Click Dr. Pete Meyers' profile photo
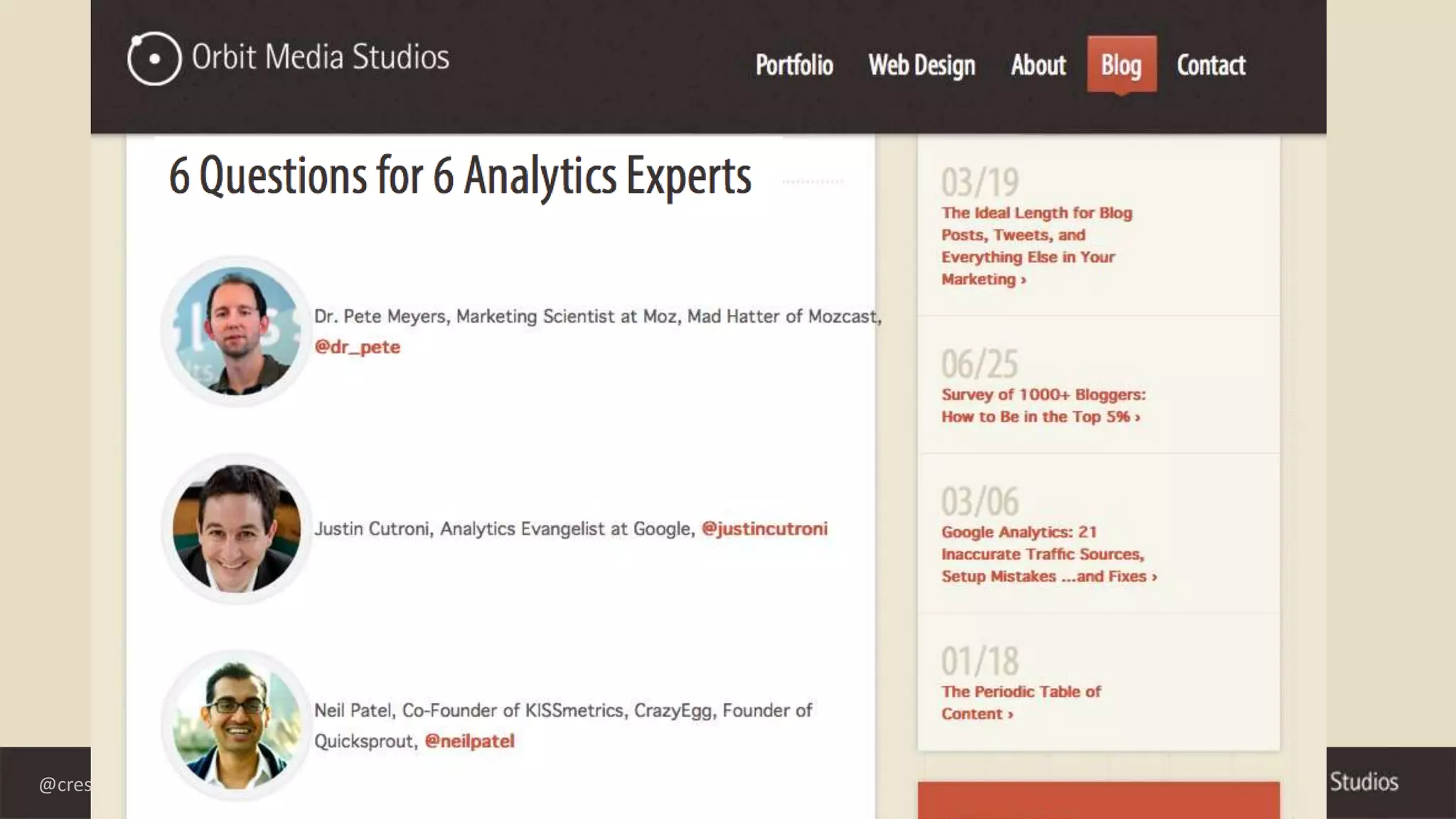The width and height of the screenshot is (1456, 819). tap(237, 331)
